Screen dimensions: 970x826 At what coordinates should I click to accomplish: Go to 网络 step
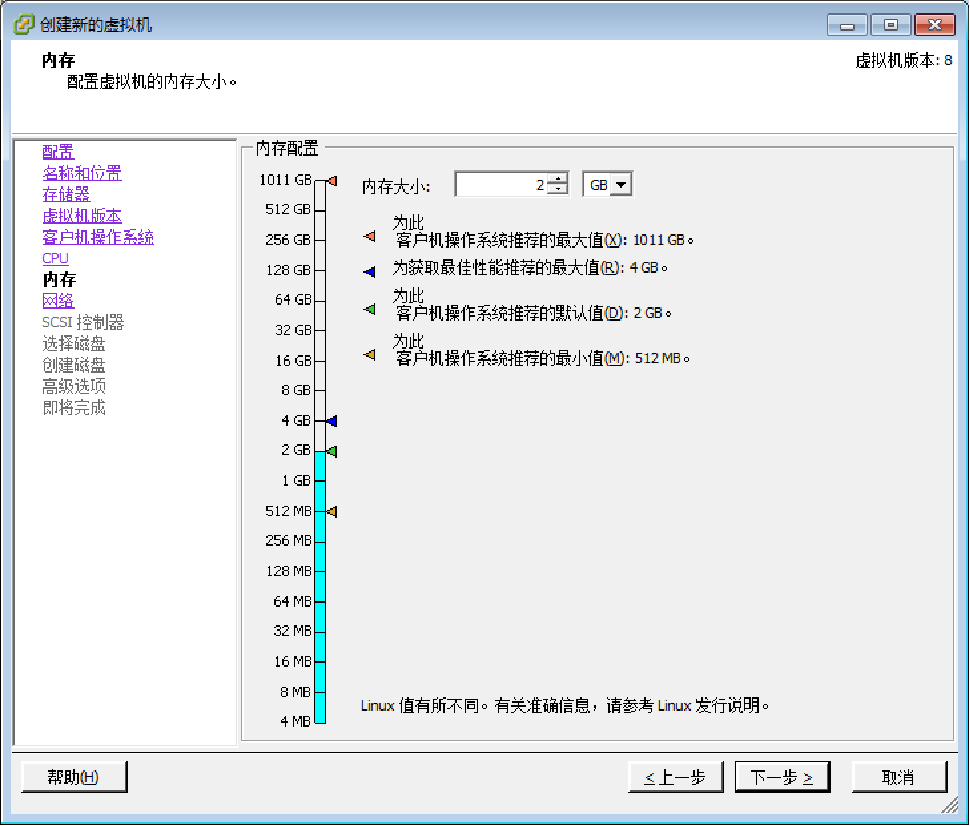click(x=58, y=301)
